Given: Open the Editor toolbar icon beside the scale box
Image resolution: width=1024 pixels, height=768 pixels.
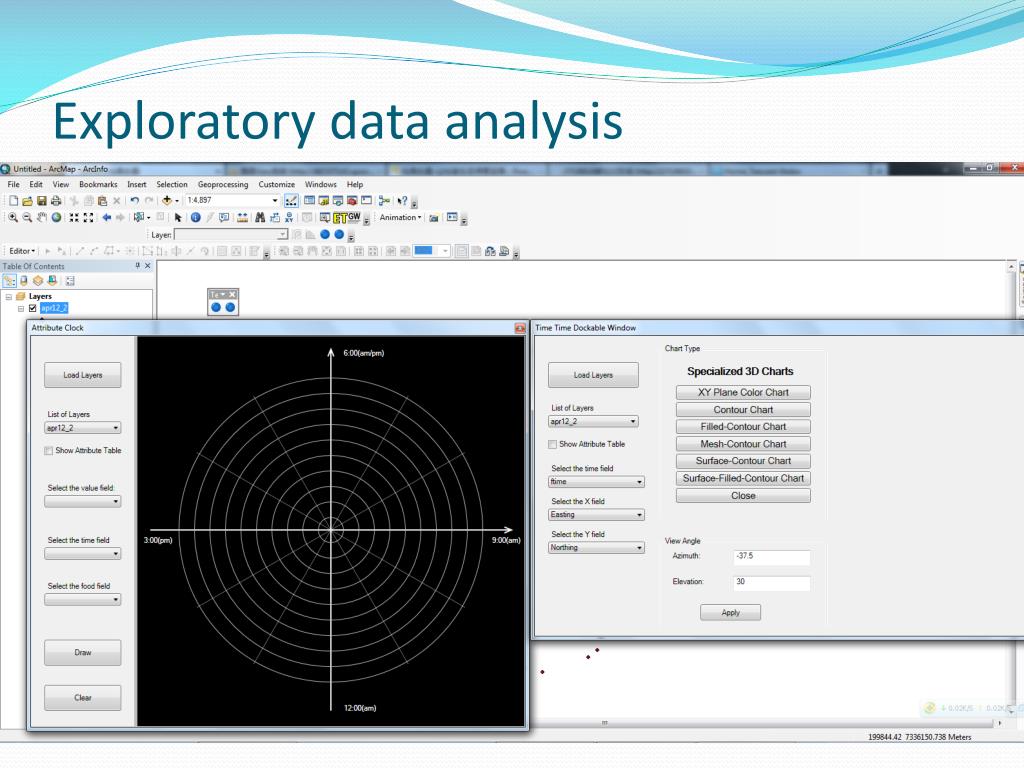Looking at the screenshot, I should 291,201.
